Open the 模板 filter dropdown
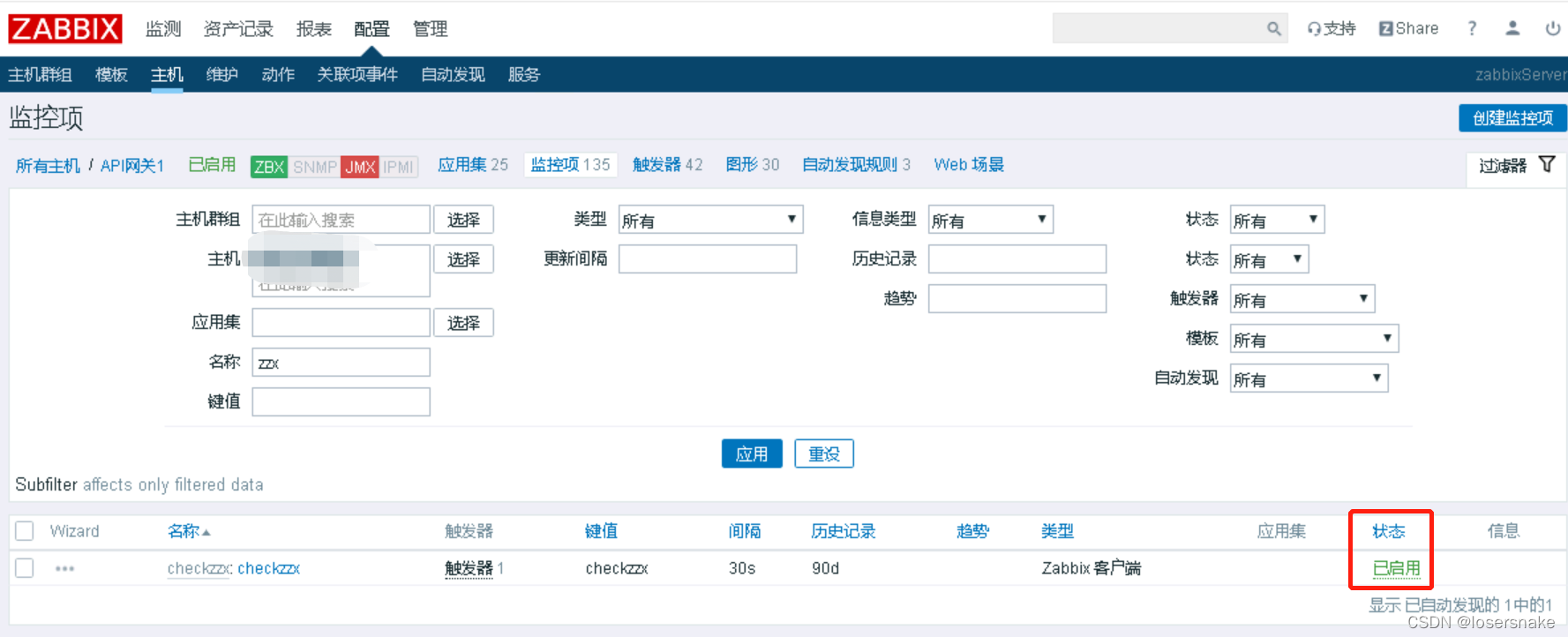The width and height of the screenshot is (1568, 637). [x=1314, y=339]
